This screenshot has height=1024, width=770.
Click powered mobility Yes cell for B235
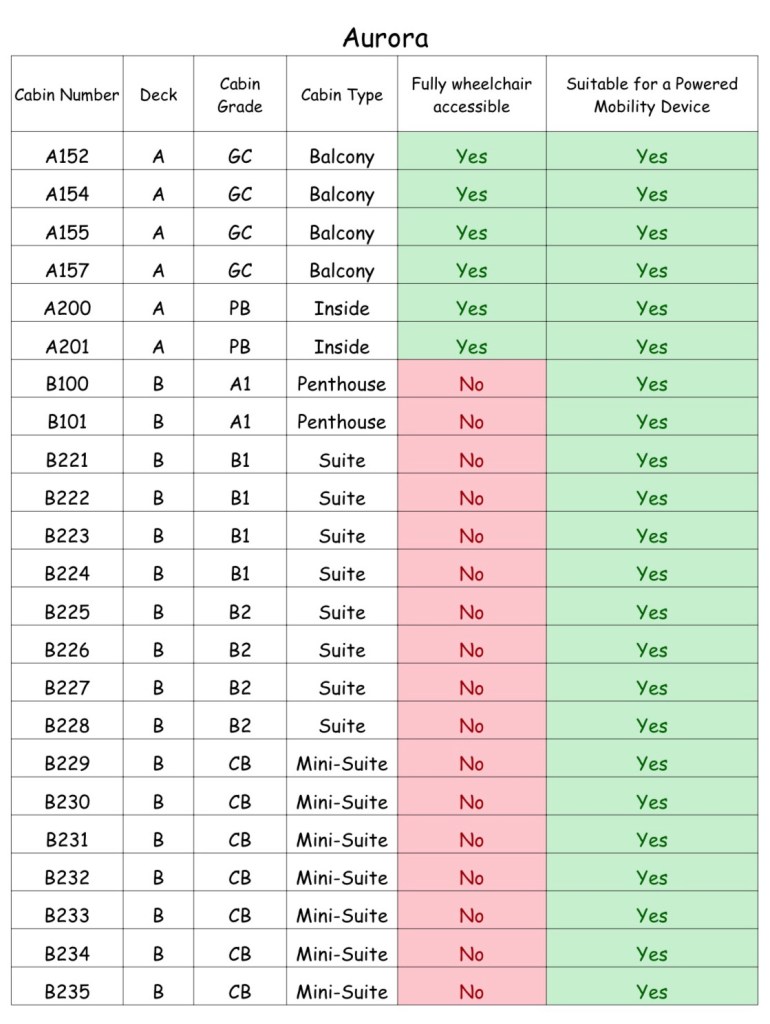tap(651, 992)
